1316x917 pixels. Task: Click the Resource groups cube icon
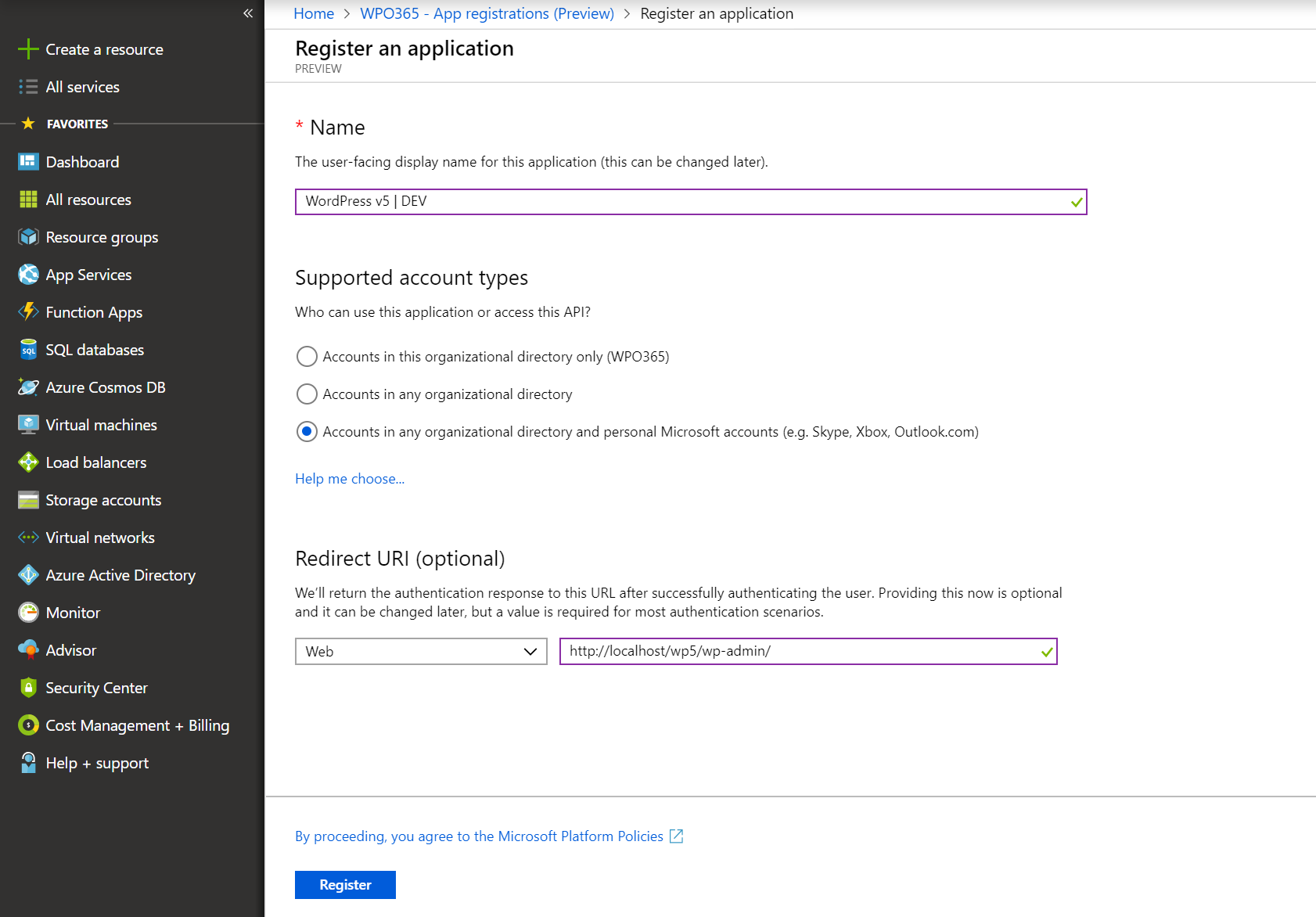(x=28, y=237)
